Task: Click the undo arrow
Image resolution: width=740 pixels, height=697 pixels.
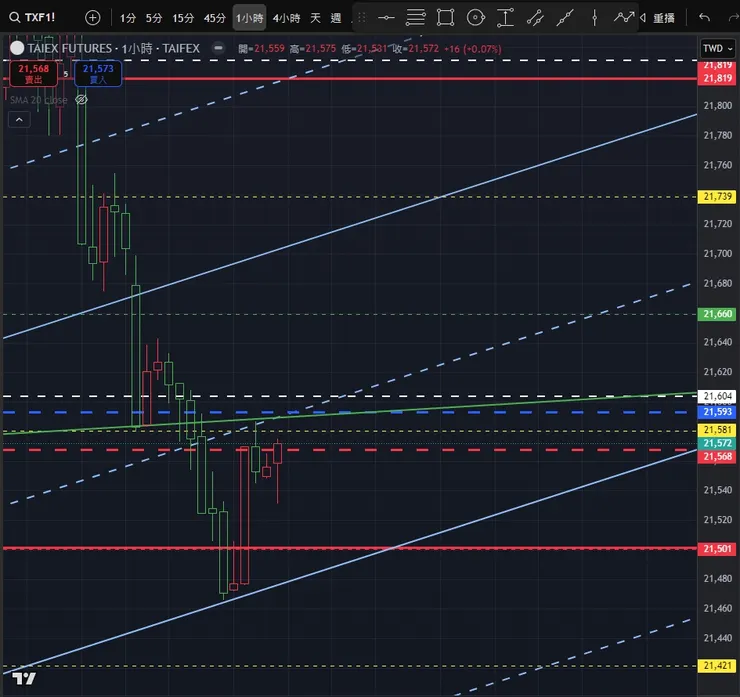Action: click(x=704, y=18)
